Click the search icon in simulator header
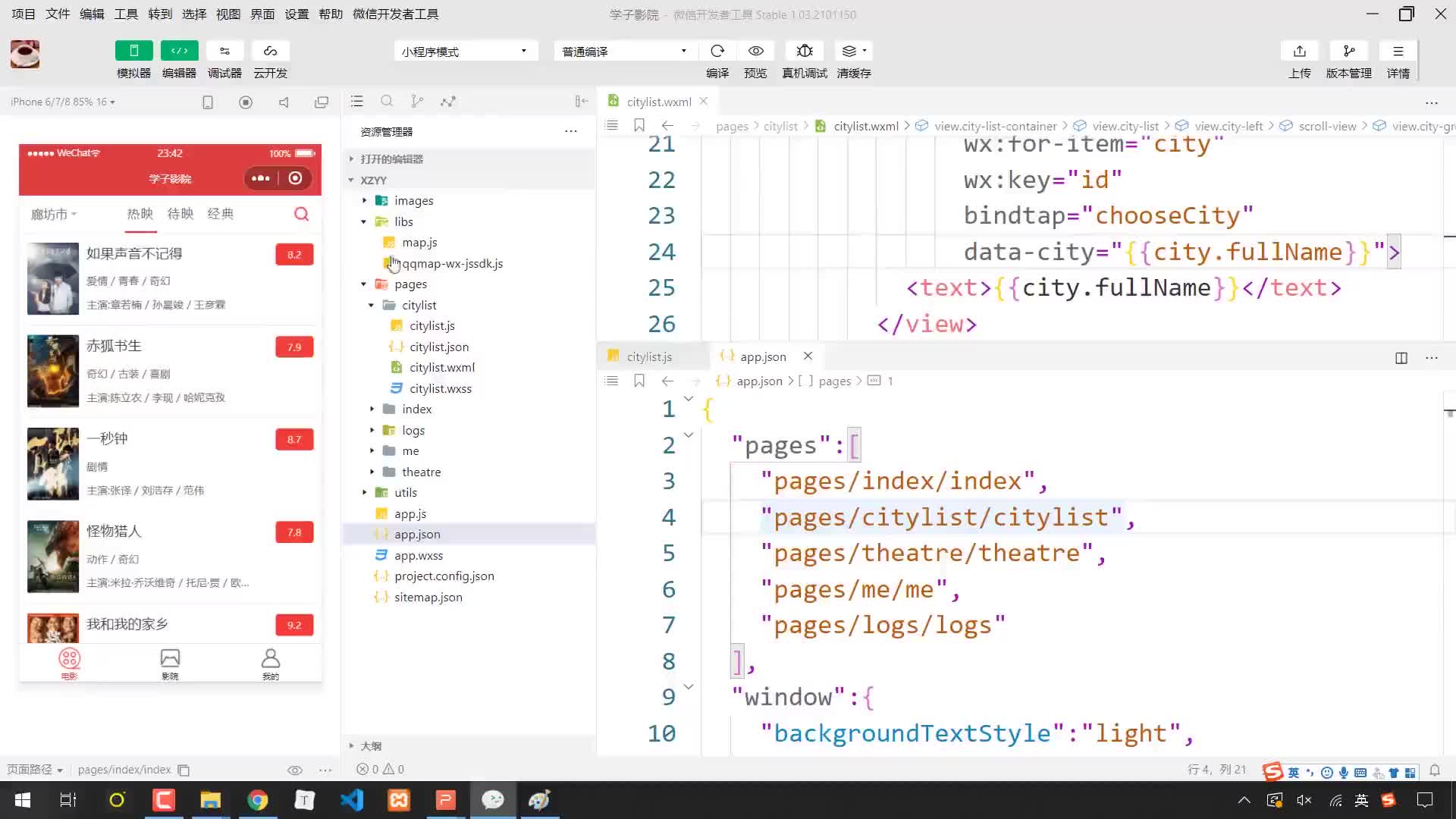 pos(301,213)
